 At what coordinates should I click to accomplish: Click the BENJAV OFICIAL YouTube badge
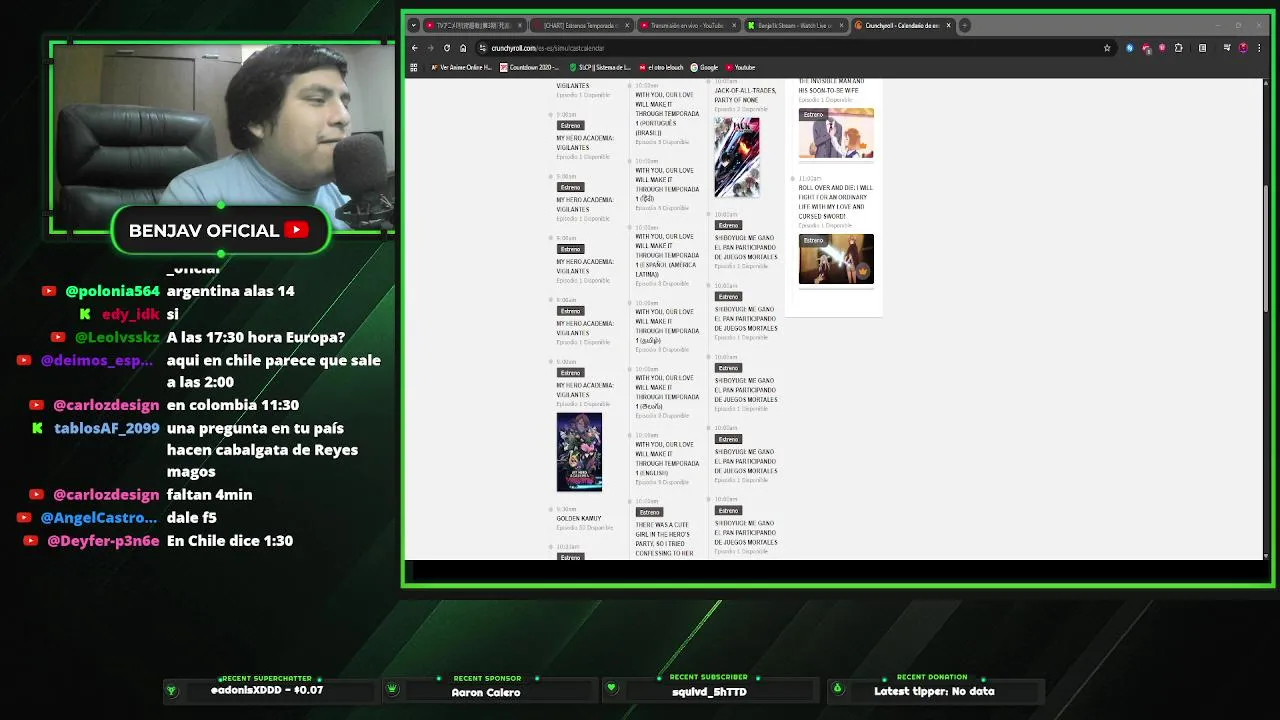219,230
